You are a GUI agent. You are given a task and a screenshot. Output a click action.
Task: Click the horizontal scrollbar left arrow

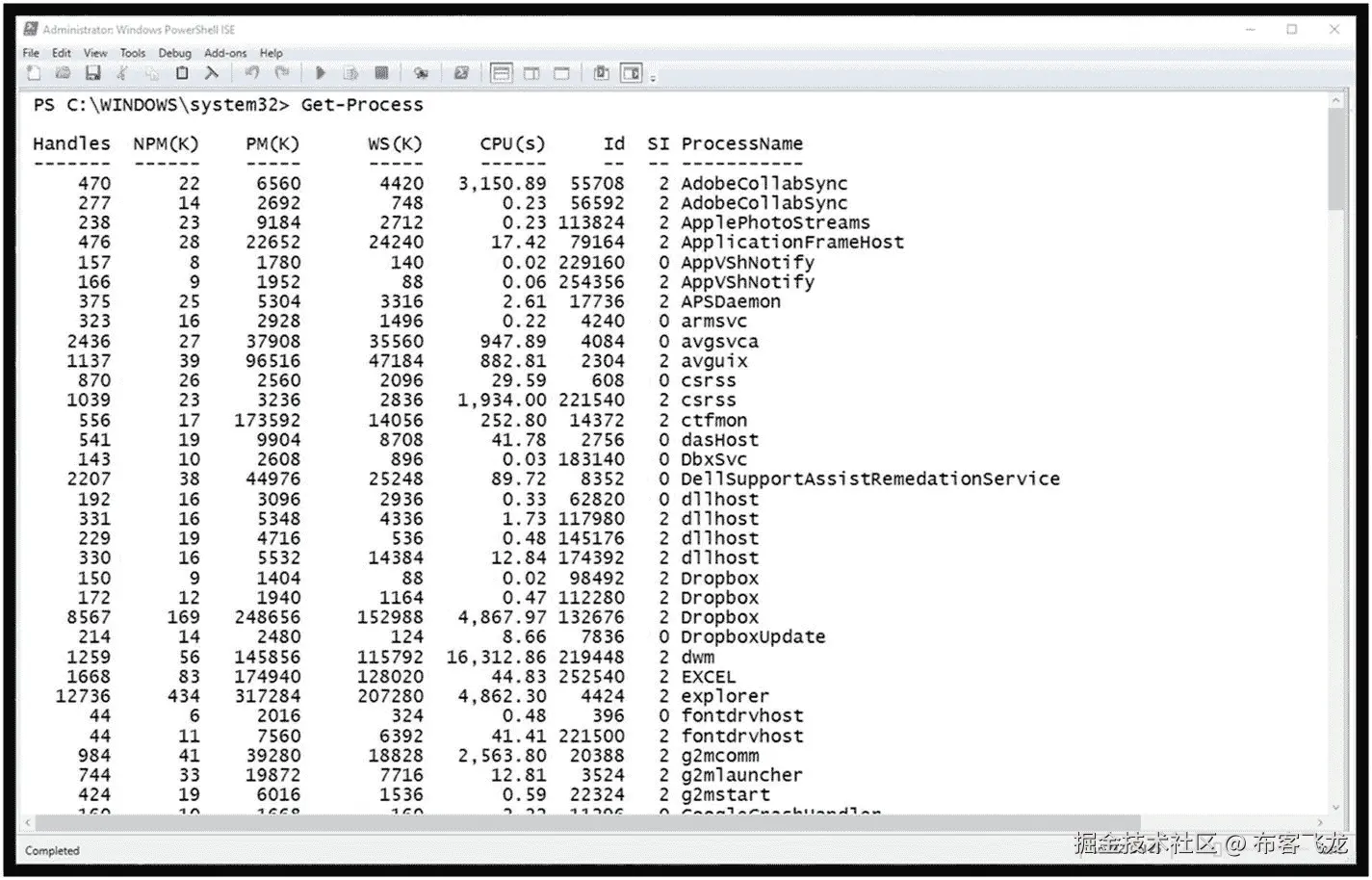(28, 823)
